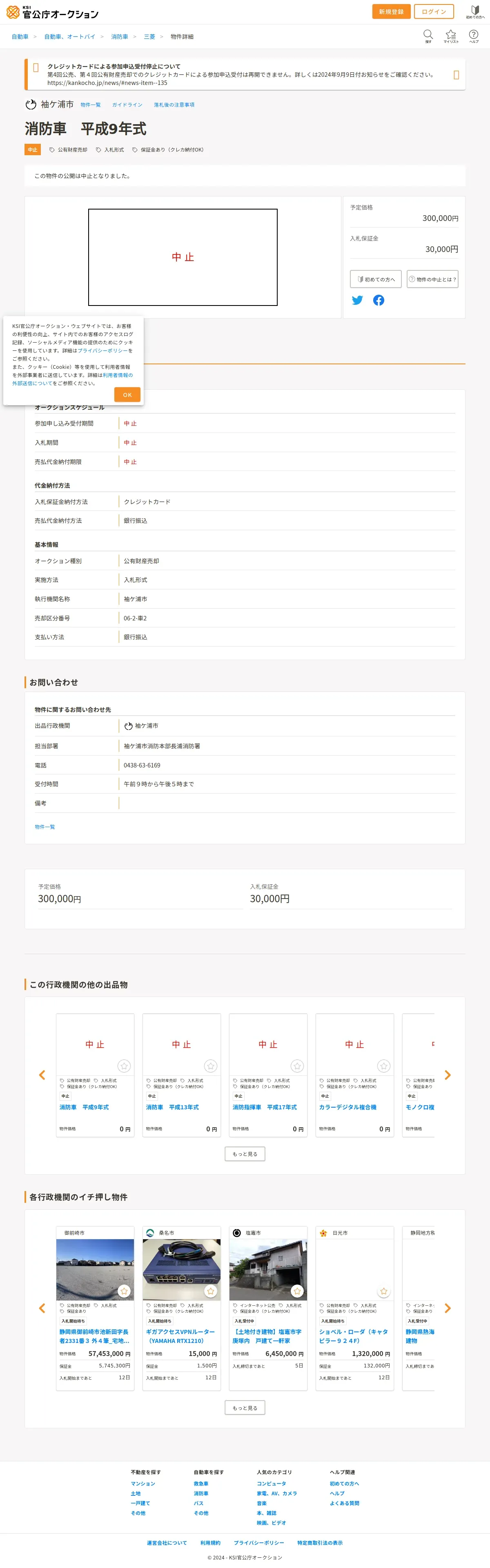Open 利用者情報の外部送信について link
This screenshot has width=490, height=1568.
(72, 379)
